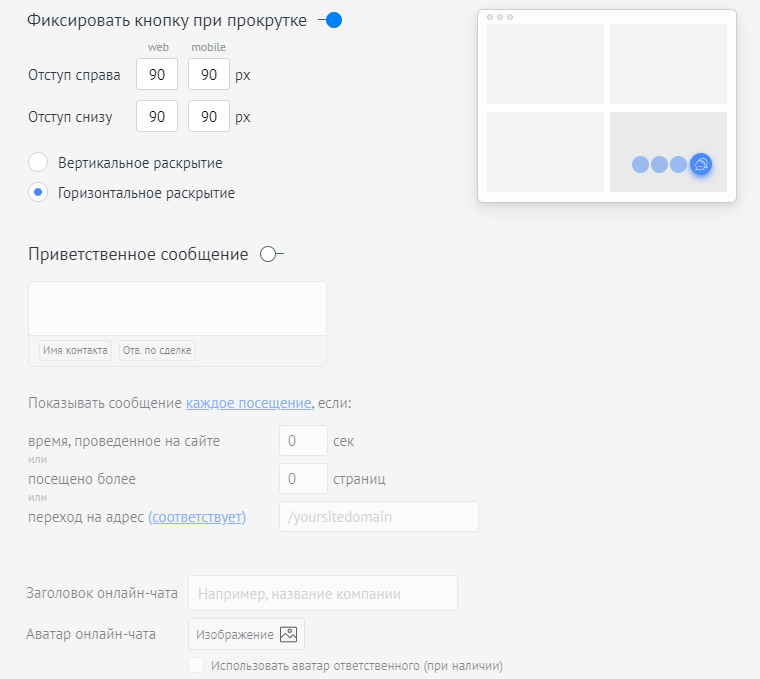Select Вертикальное раскрытие radio option
The height and width of the screenshot is (679, 760).
tap(38, 163)
